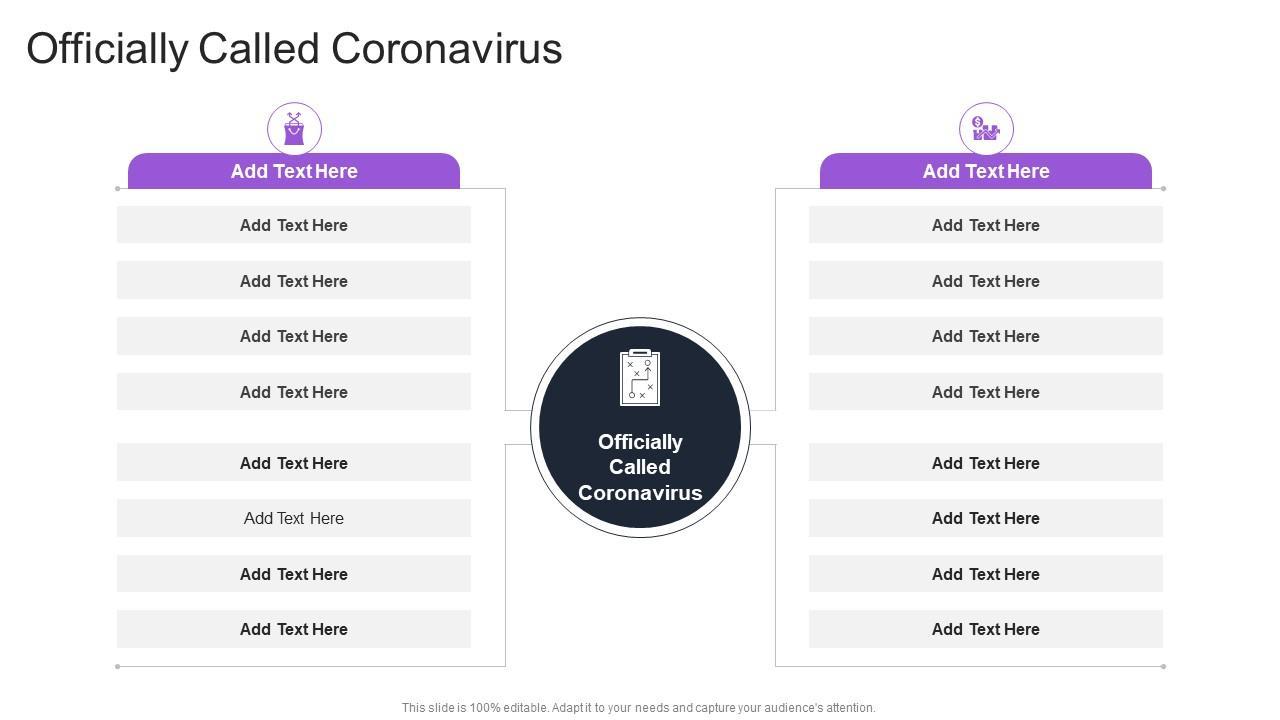The width and height of the screenshot is (1280, 720).
Task: Click the seventh gray text box in left column
Action: pos(294,574)
